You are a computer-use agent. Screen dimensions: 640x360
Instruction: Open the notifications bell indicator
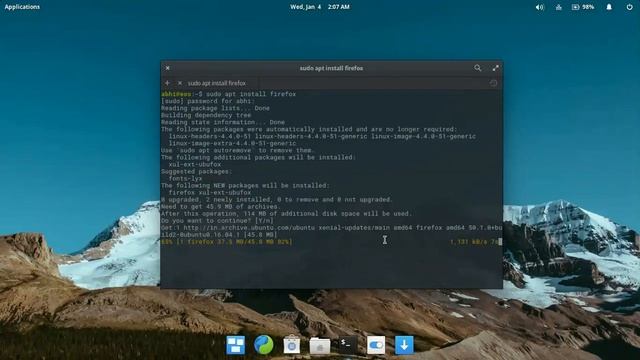(609, 7)
